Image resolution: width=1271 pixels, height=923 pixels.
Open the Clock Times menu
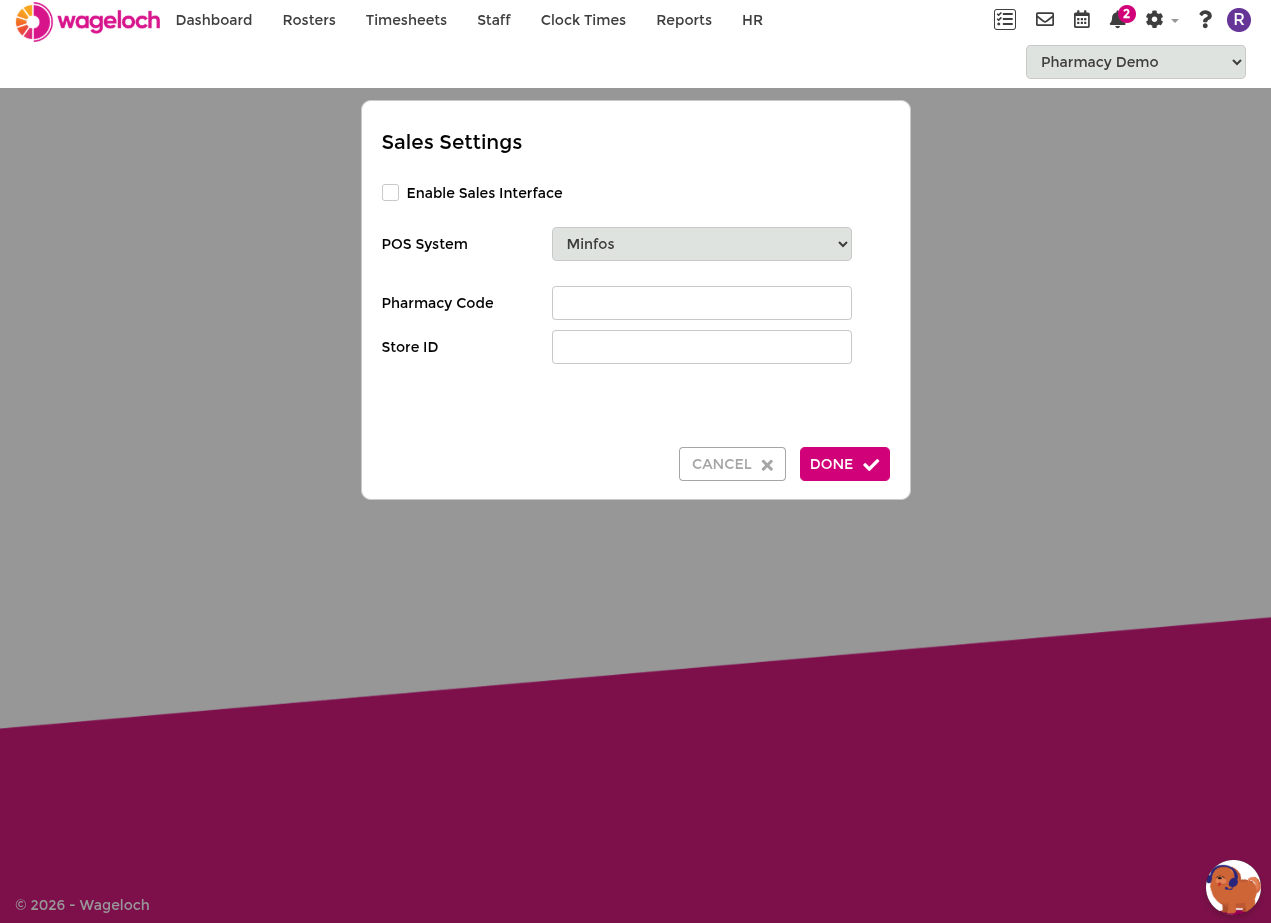coord(583,20)
